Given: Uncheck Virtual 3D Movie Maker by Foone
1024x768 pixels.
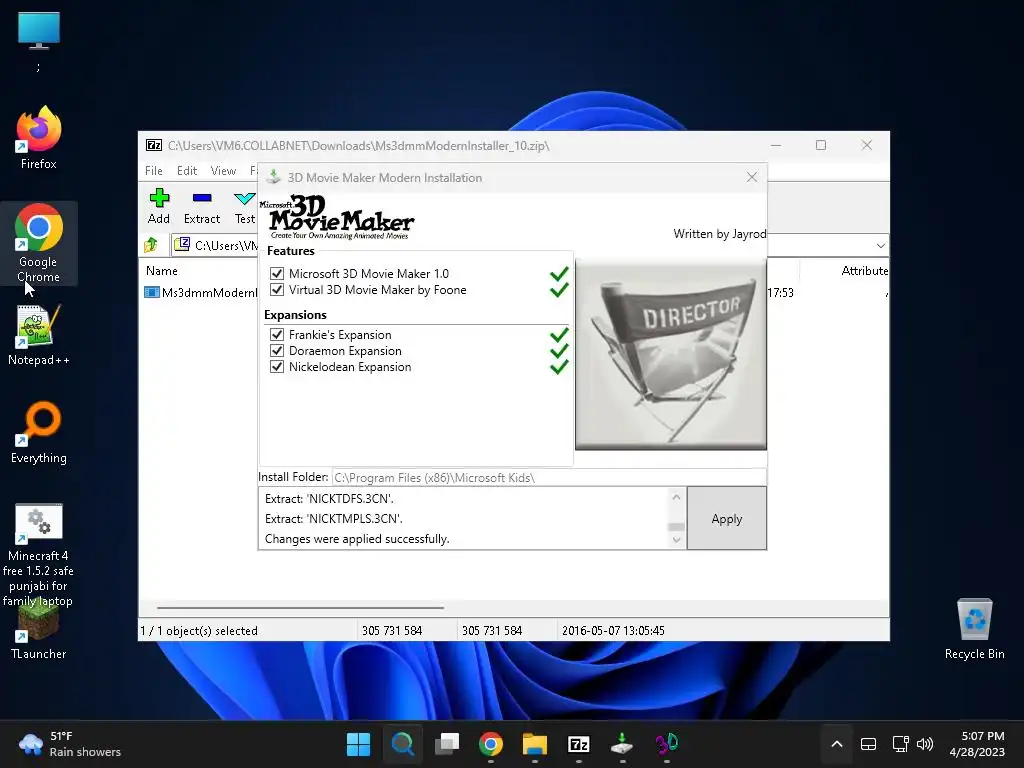Looking at the screenshot, I should click(277, 289).
